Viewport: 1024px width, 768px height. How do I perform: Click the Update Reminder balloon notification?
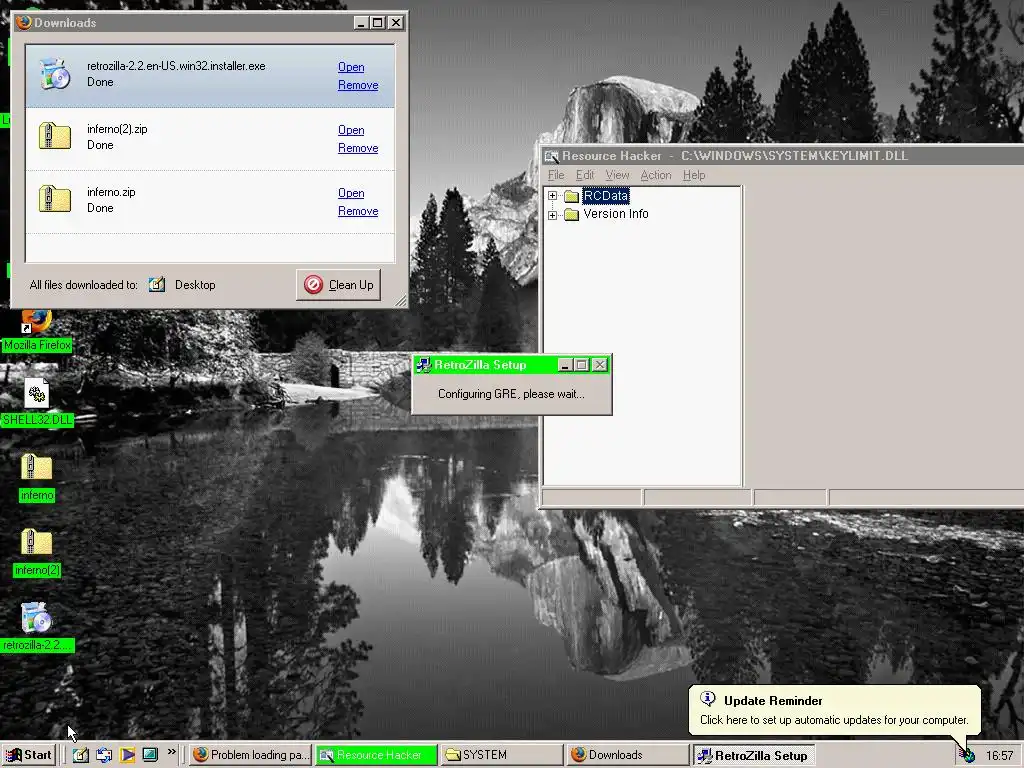[834, 710]
